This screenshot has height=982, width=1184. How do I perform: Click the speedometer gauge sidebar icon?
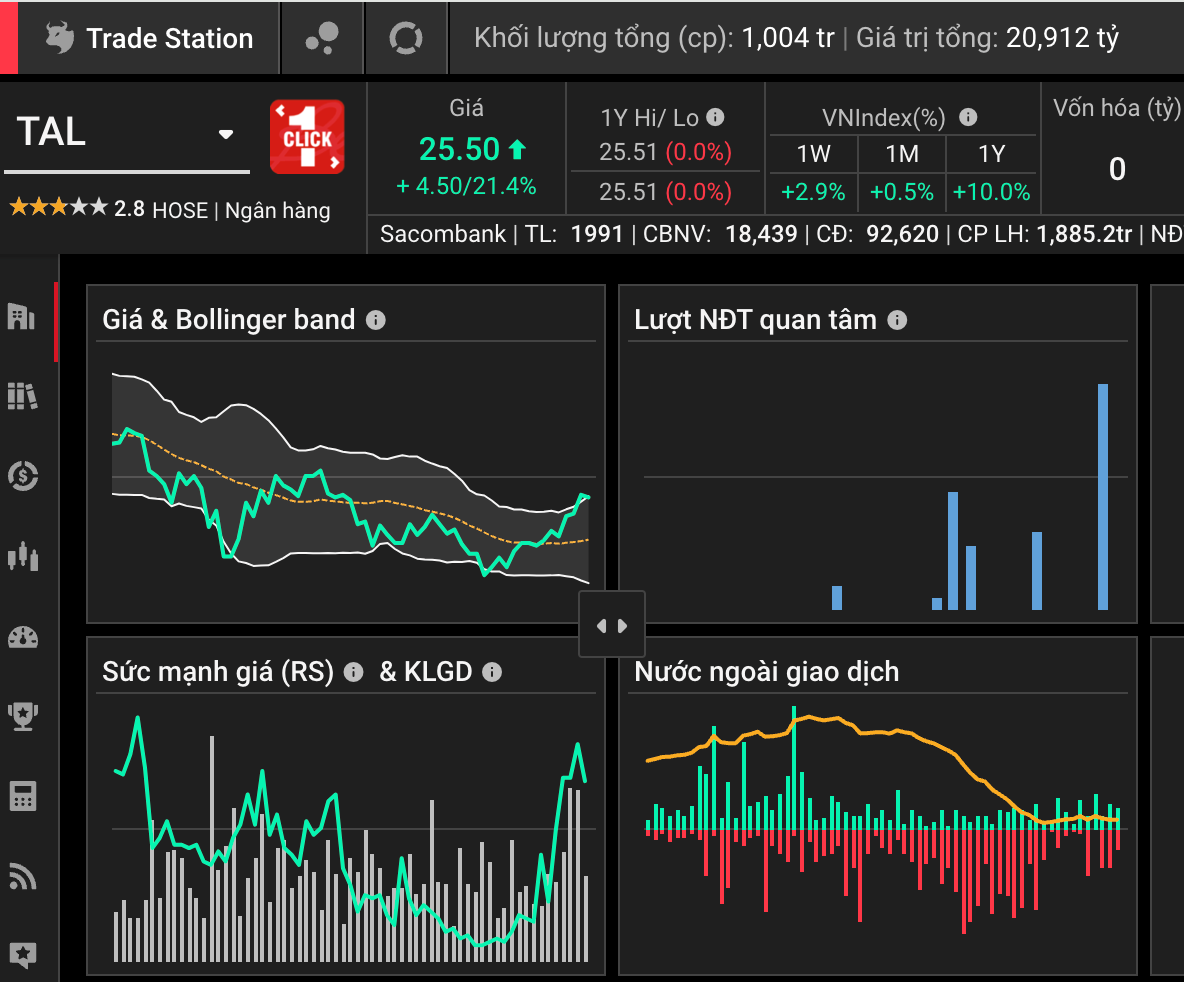coord(21,637)
